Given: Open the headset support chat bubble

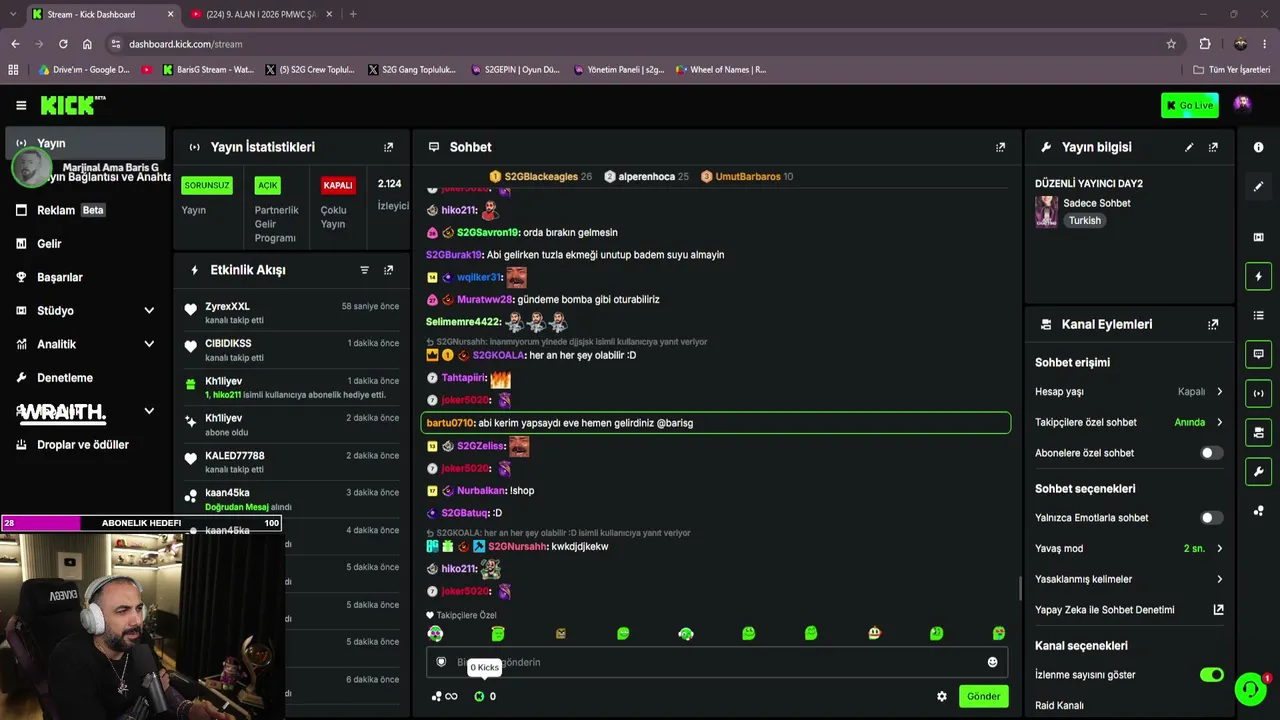Looking at the screenshot, I should tap(1250, 689).
